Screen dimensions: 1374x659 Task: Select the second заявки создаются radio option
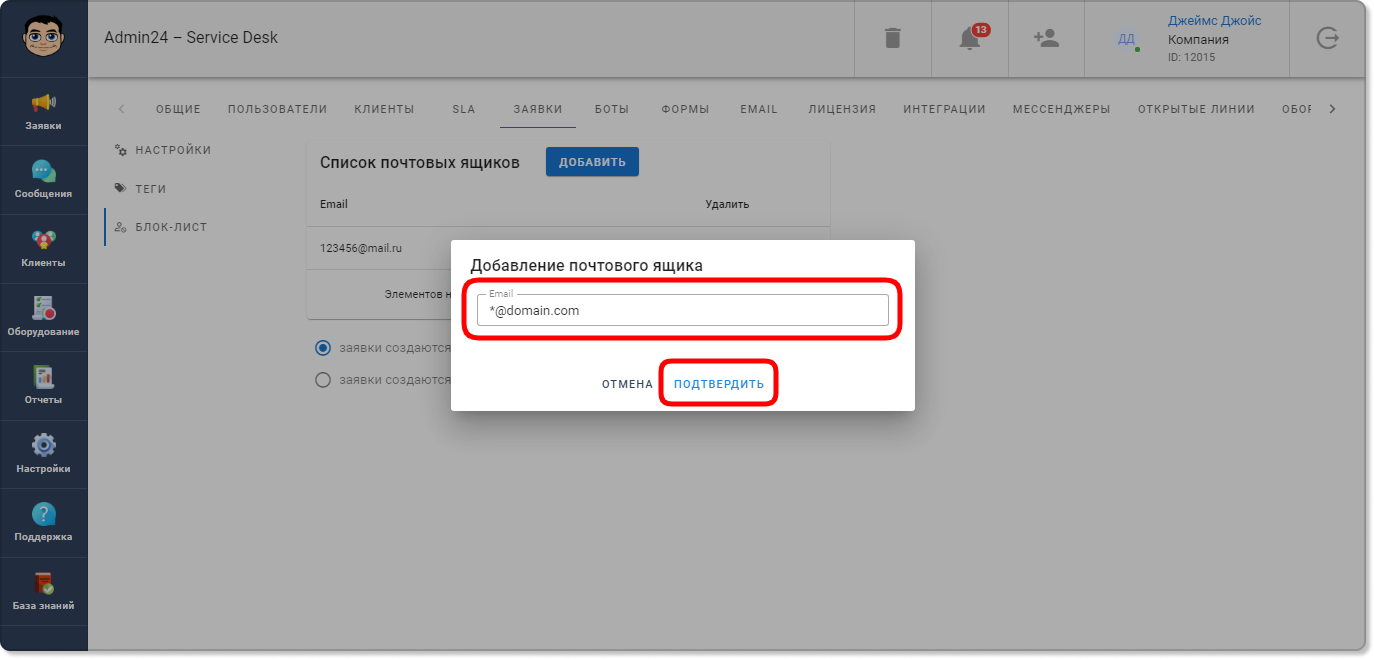tap(323, 380)
